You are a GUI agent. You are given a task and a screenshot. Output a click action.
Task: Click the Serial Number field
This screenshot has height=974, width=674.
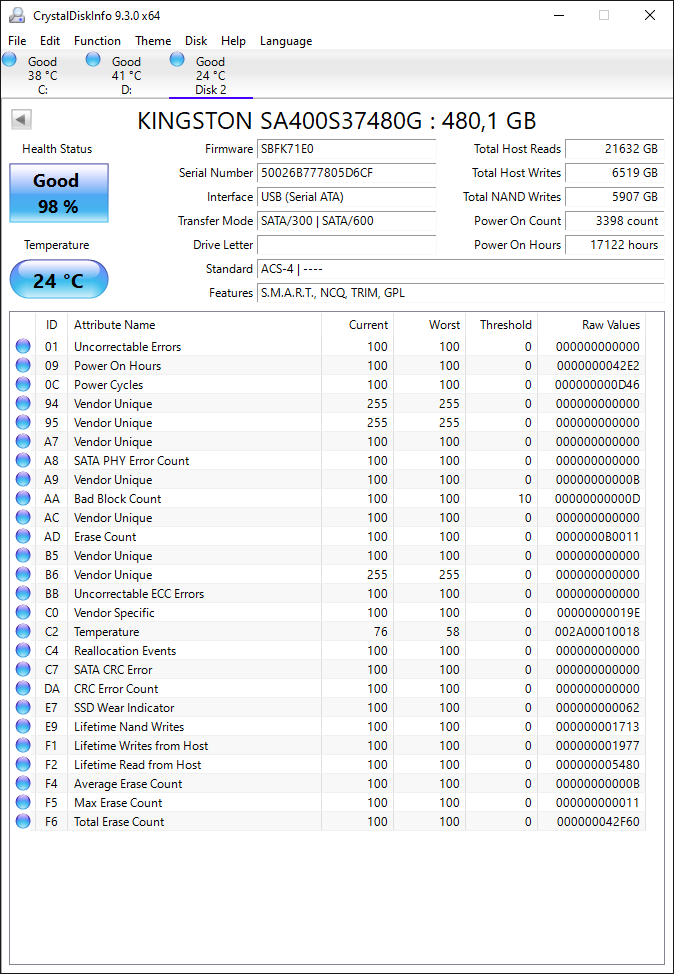(347, 173)
